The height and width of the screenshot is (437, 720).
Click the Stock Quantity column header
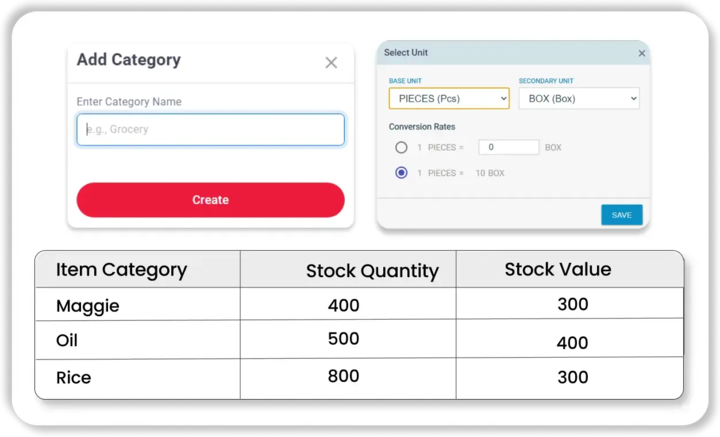coord(372,271)
